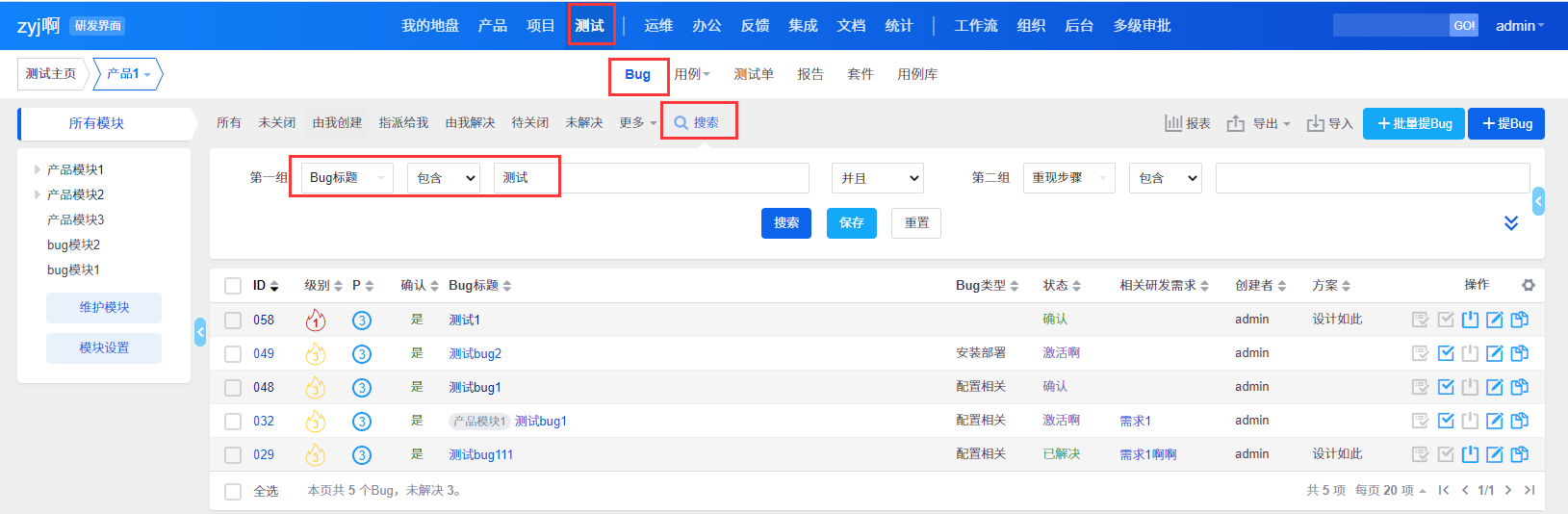Screen dimensions: 1568x514
Task: Open the 产品1 product switcher
Action: click(128, 74)
